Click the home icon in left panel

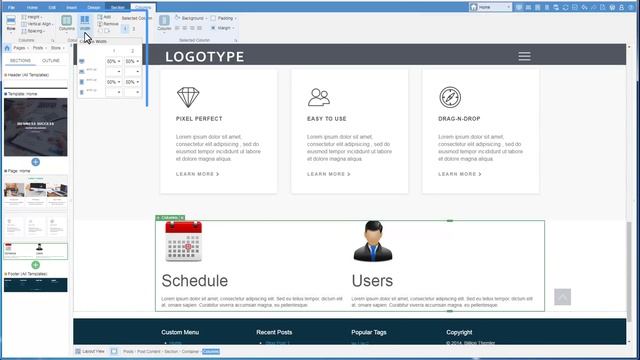click(x=7, y=48)
